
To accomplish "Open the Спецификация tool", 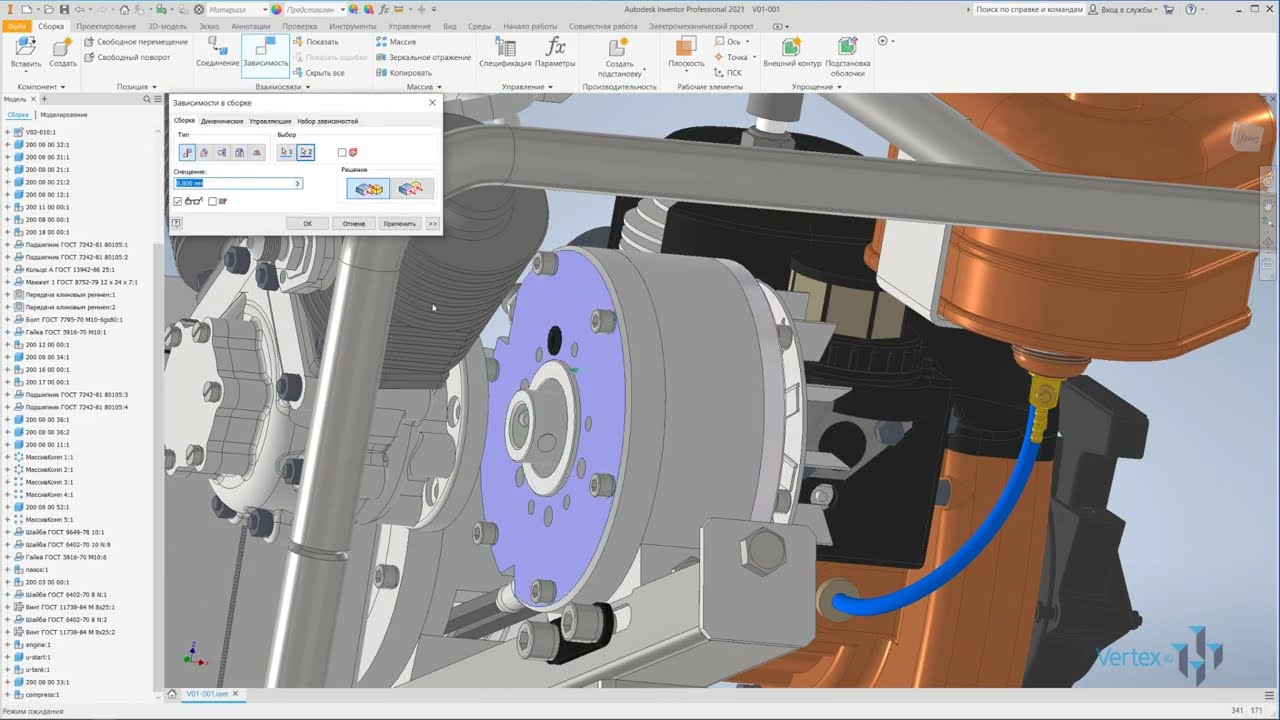I will tap(505, 52).
